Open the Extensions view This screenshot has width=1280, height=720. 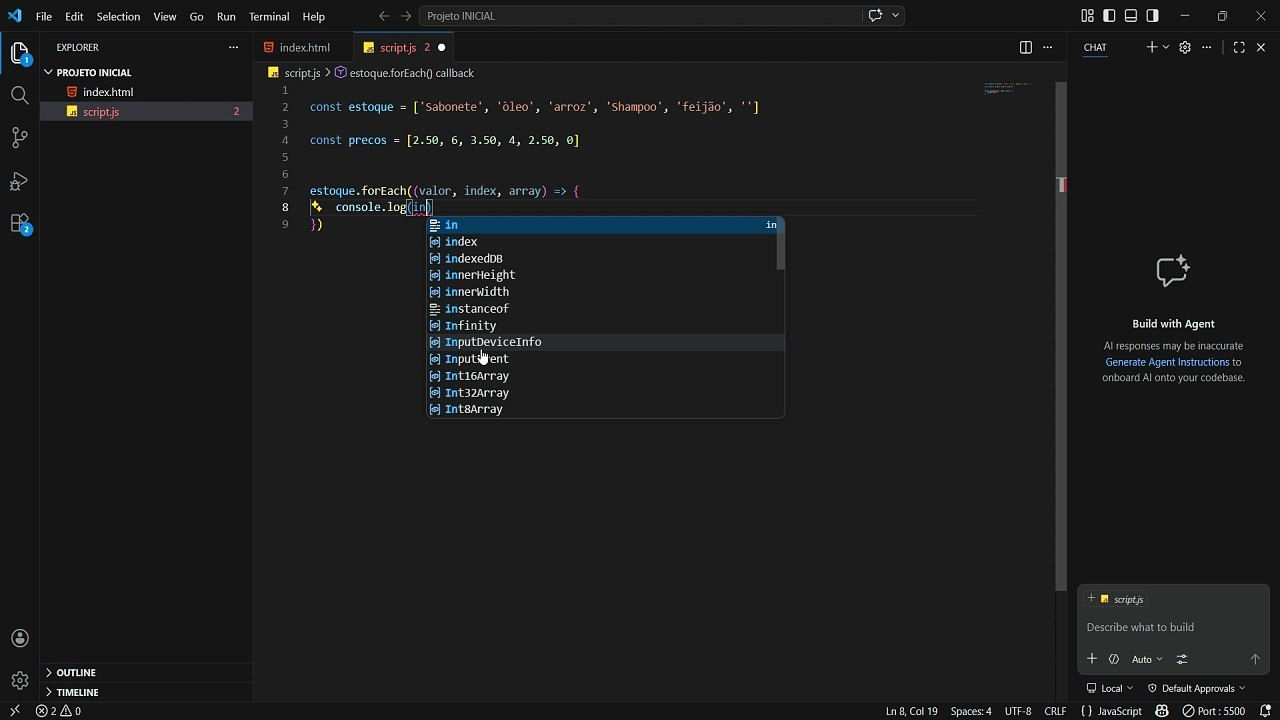coord(20,224)
